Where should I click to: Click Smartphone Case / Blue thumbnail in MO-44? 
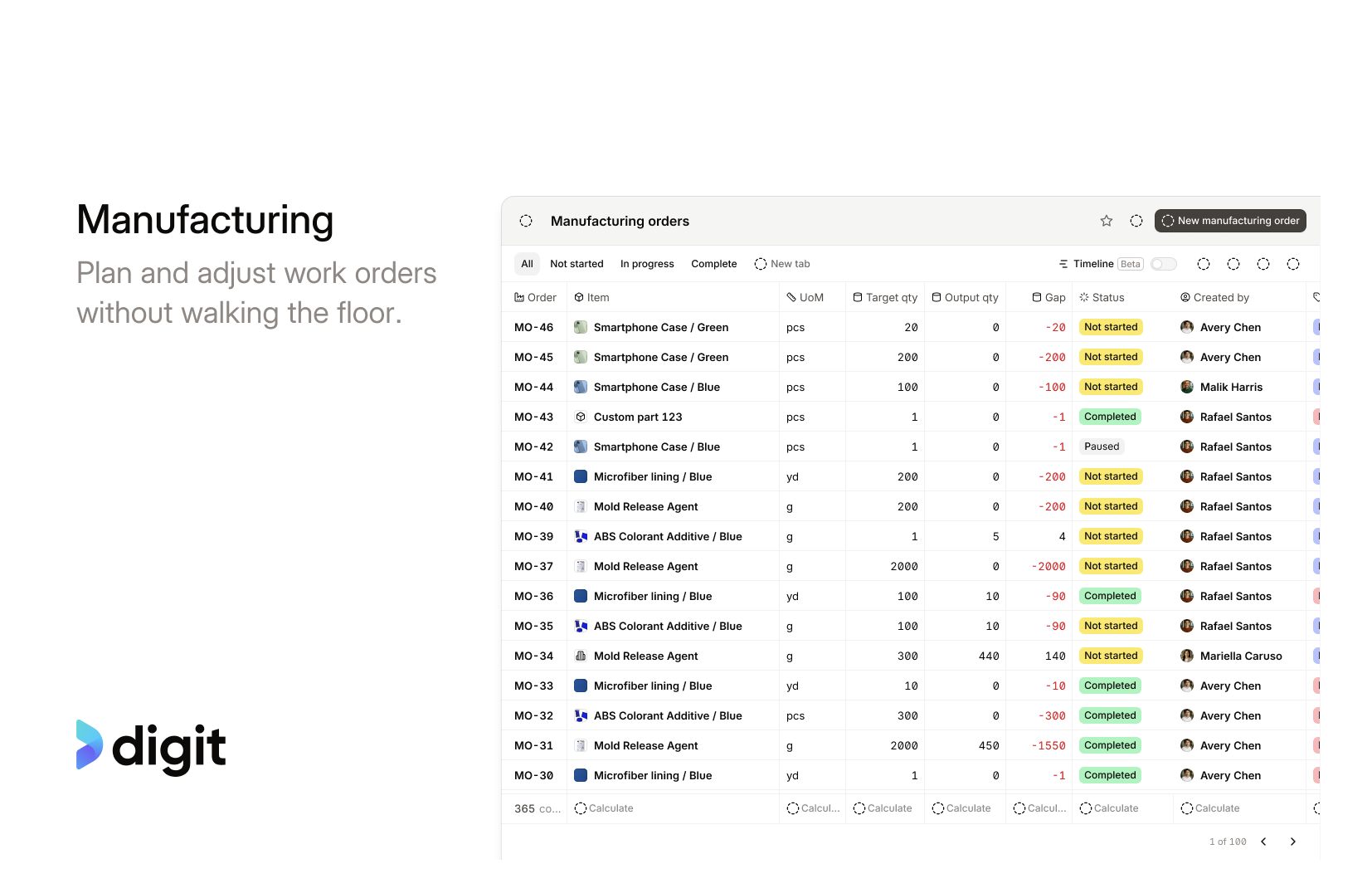pyautogui.click(x=581, y=387)
